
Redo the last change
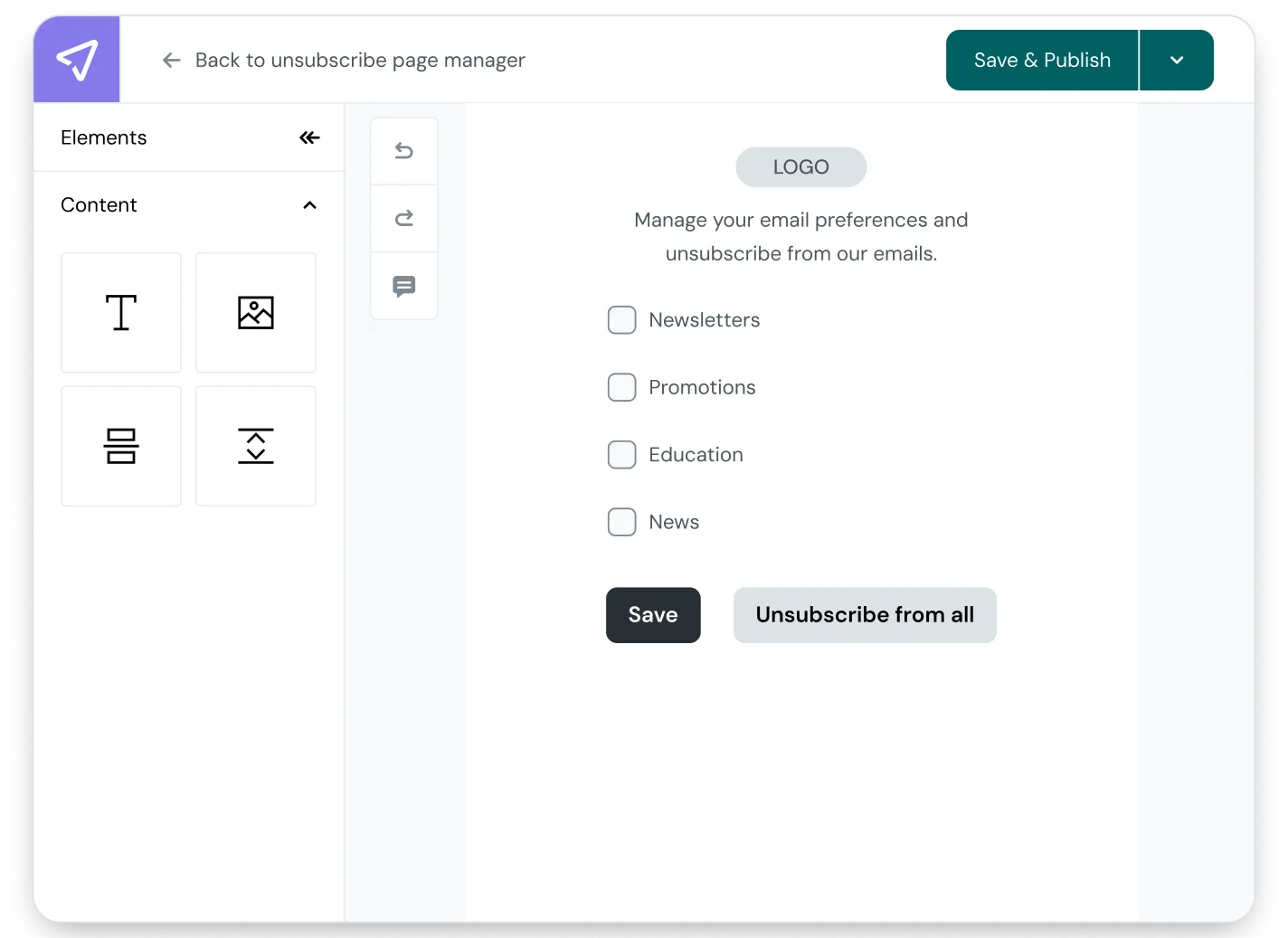(x=403, y=218)
